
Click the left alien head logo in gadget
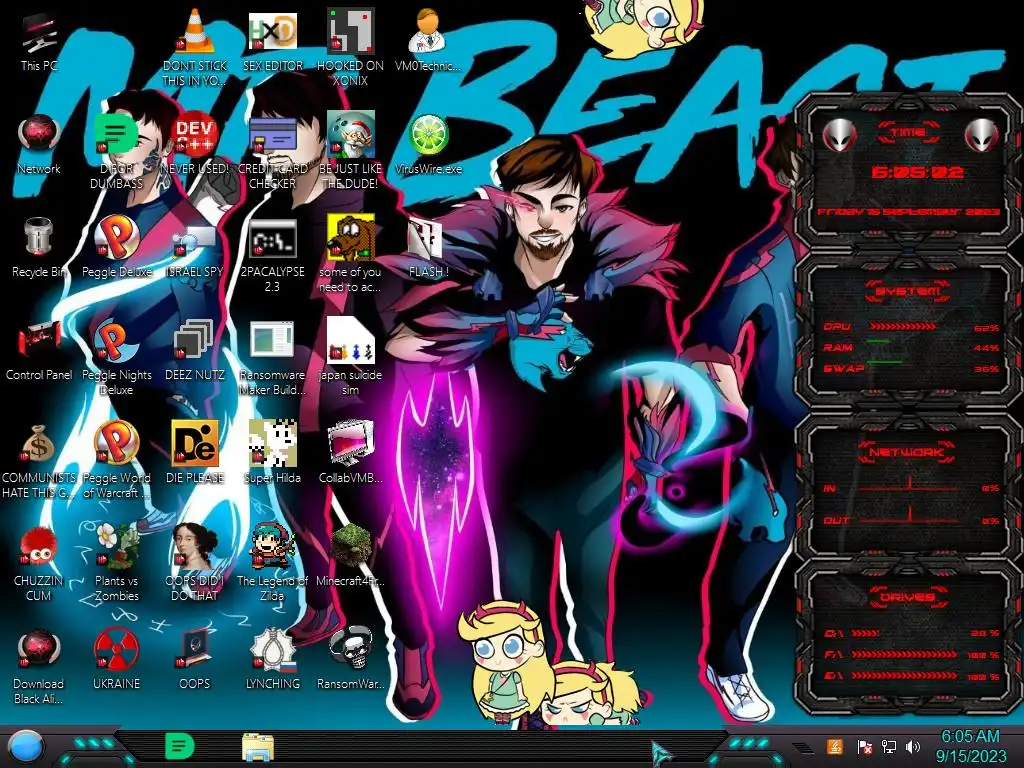coord(839,136)
